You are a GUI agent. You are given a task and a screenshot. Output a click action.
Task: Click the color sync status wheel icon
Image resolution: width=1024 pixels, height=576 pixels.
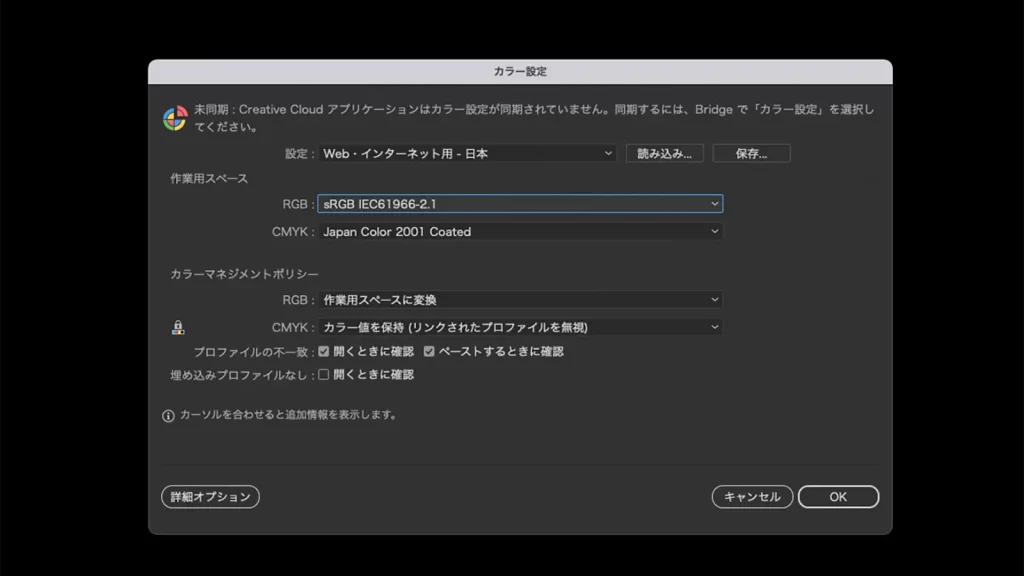click(x=175, y=118)
